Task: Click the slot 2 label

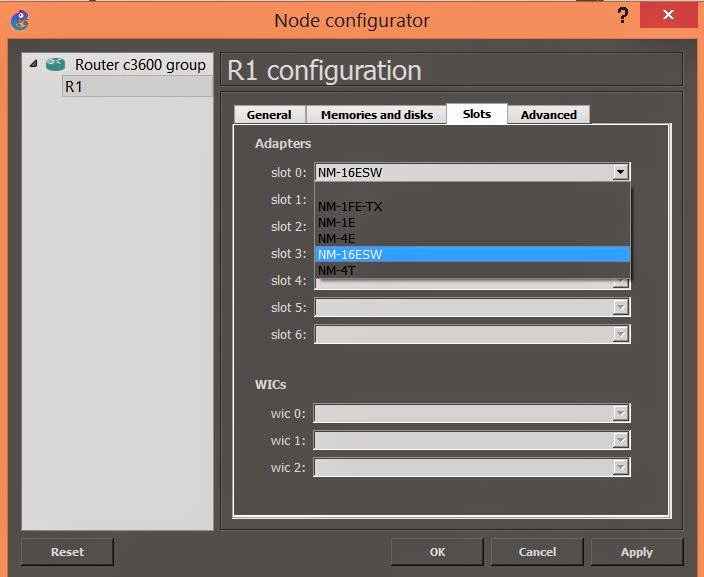Action: [x=288, y=226]
